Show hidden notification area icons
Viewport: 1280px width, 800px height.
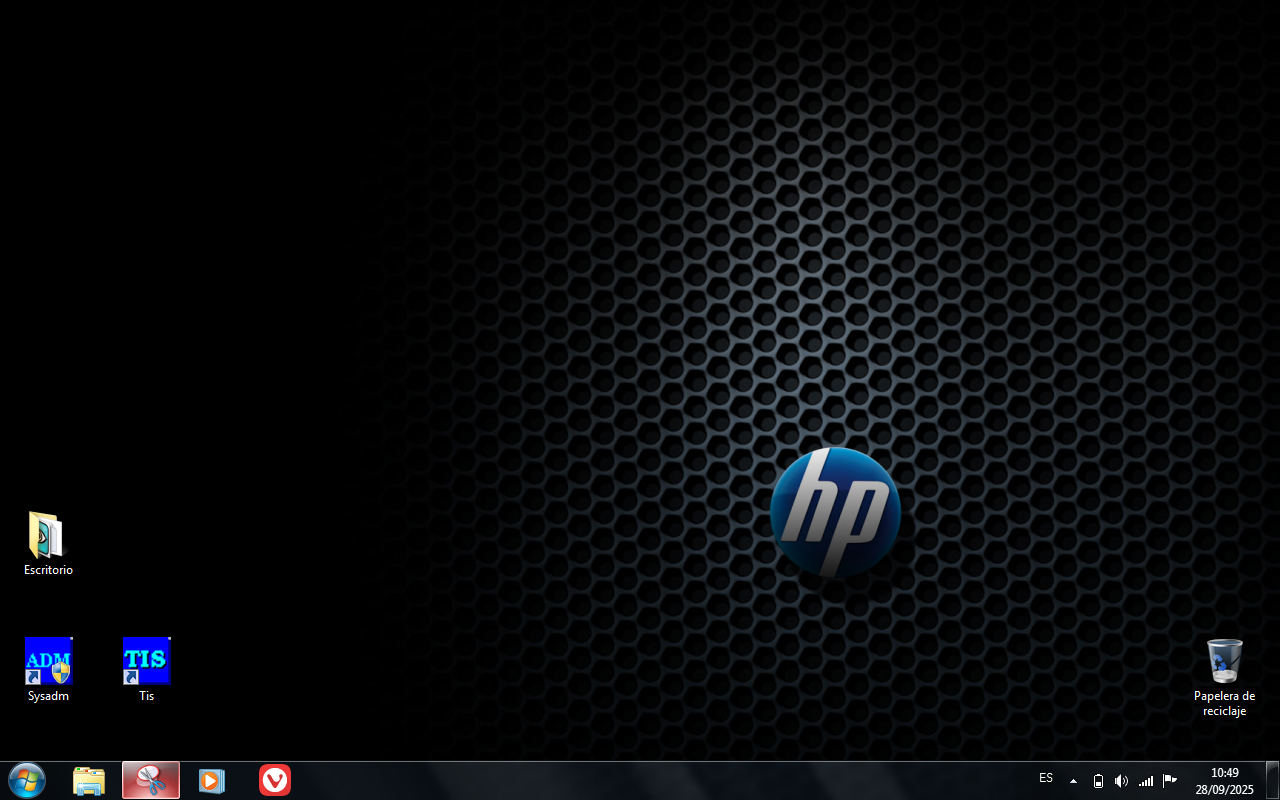[1073, 781]
